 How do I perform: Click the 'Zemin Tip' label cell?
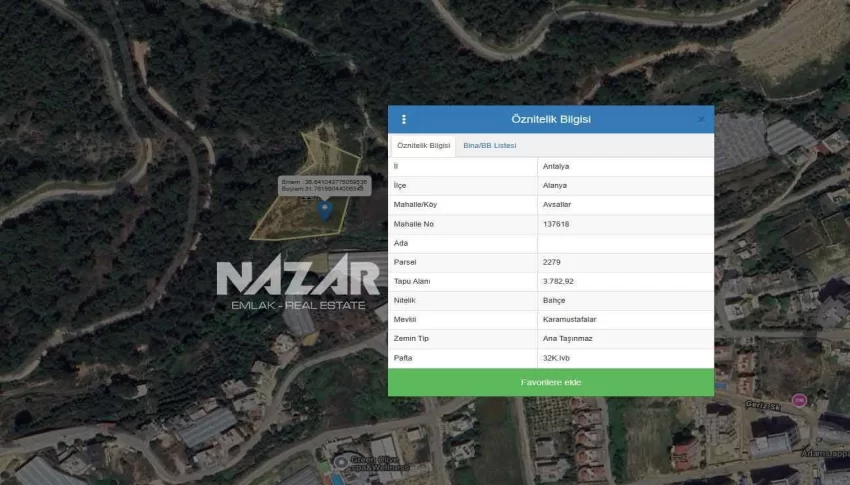pos(463,338)
